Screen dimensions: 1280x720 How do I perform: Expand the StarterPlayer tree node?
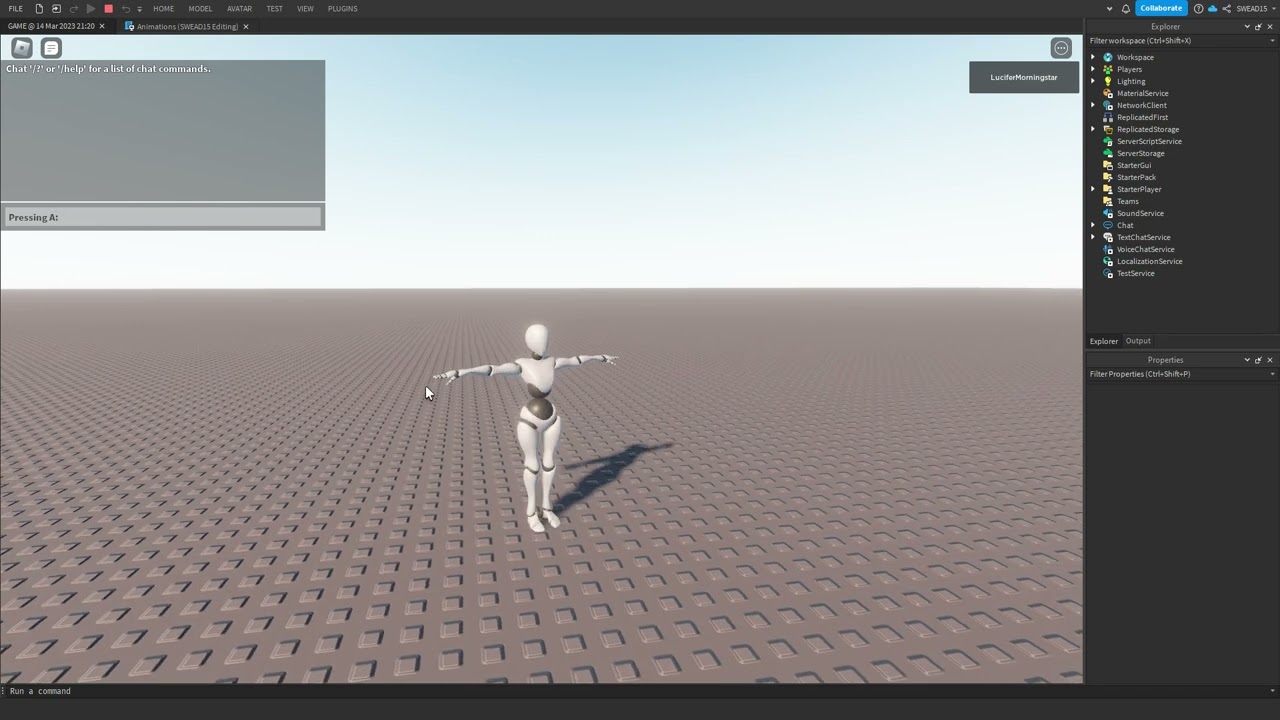click(x=1093, y=189)
